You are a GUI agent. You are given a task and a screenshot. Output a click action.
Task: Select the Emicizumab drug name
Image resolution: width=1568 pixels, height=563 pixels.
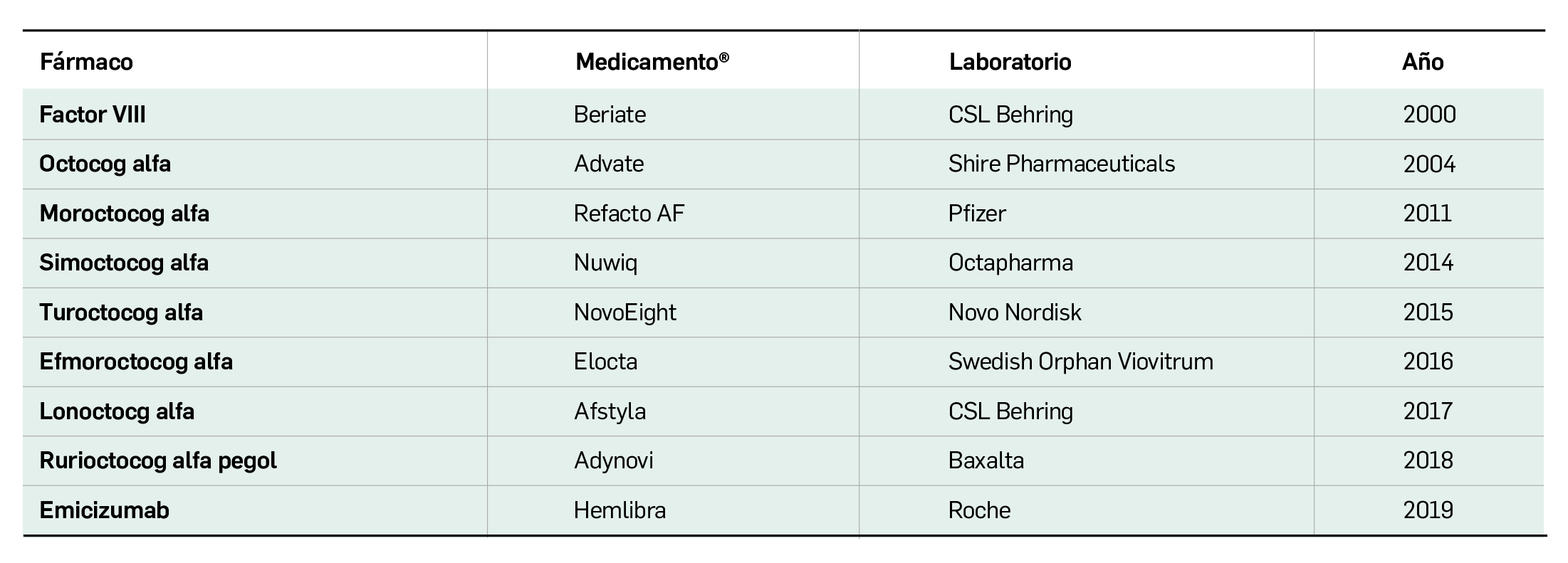click(104, 510)
